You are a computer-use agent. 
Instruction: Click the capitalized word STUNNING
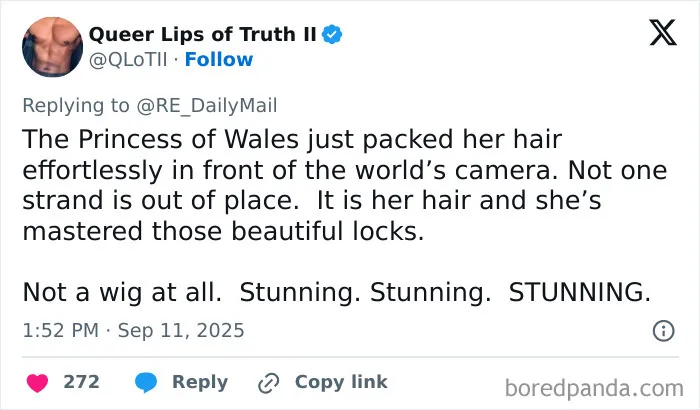(x=579, y=293)
